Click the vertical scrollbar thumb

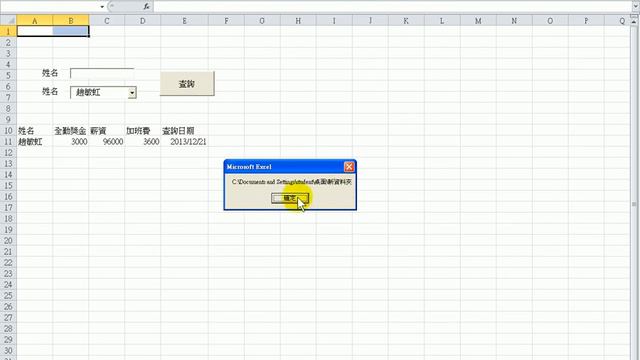tap(634, 204)
